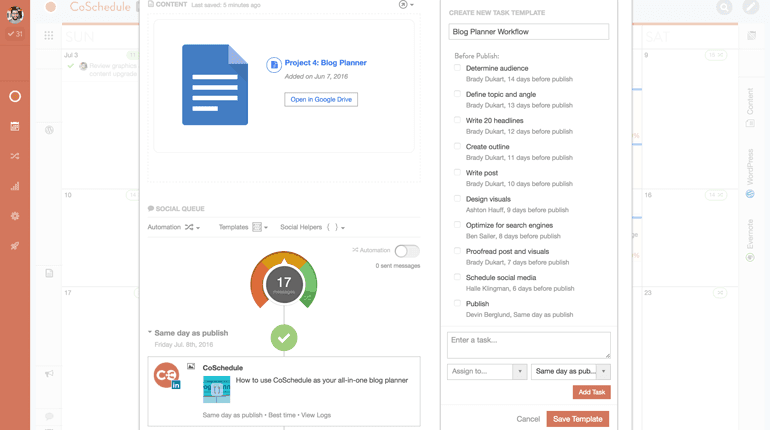Click the grid view icon near SUN

coord(49,35)
